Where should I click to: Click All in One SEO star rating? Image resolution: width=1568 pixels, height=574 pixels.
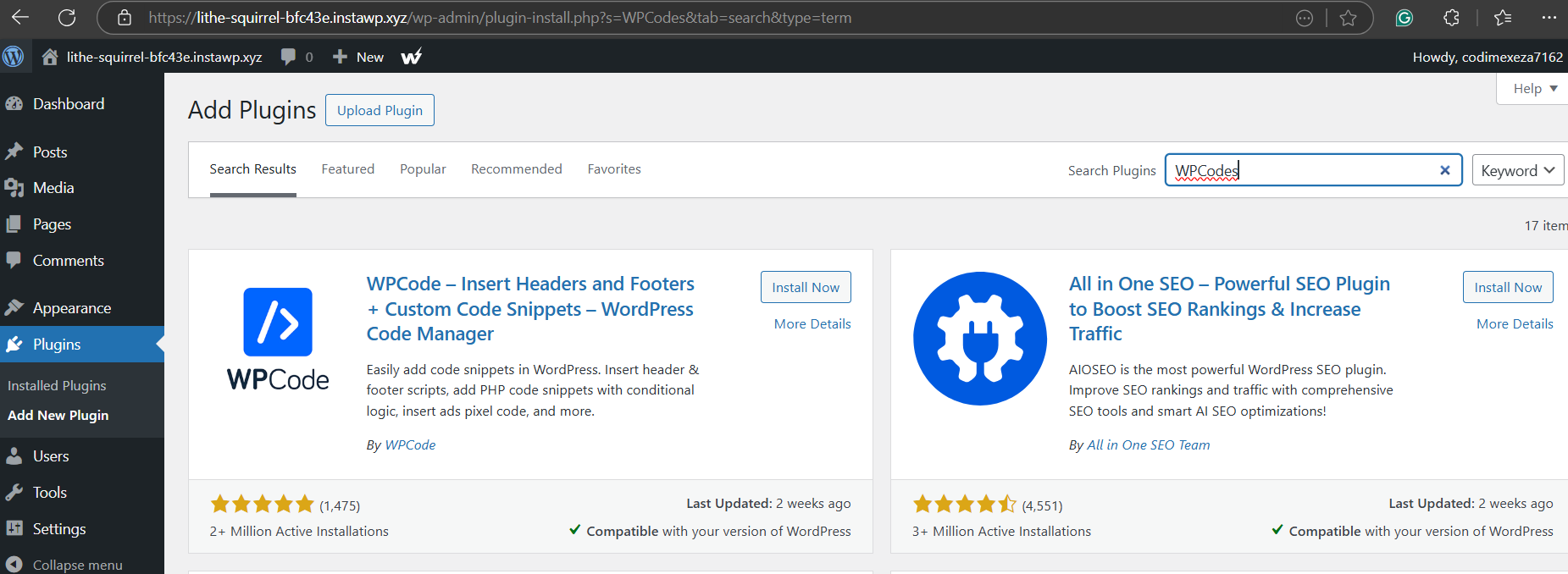click(x=964, y=505)
